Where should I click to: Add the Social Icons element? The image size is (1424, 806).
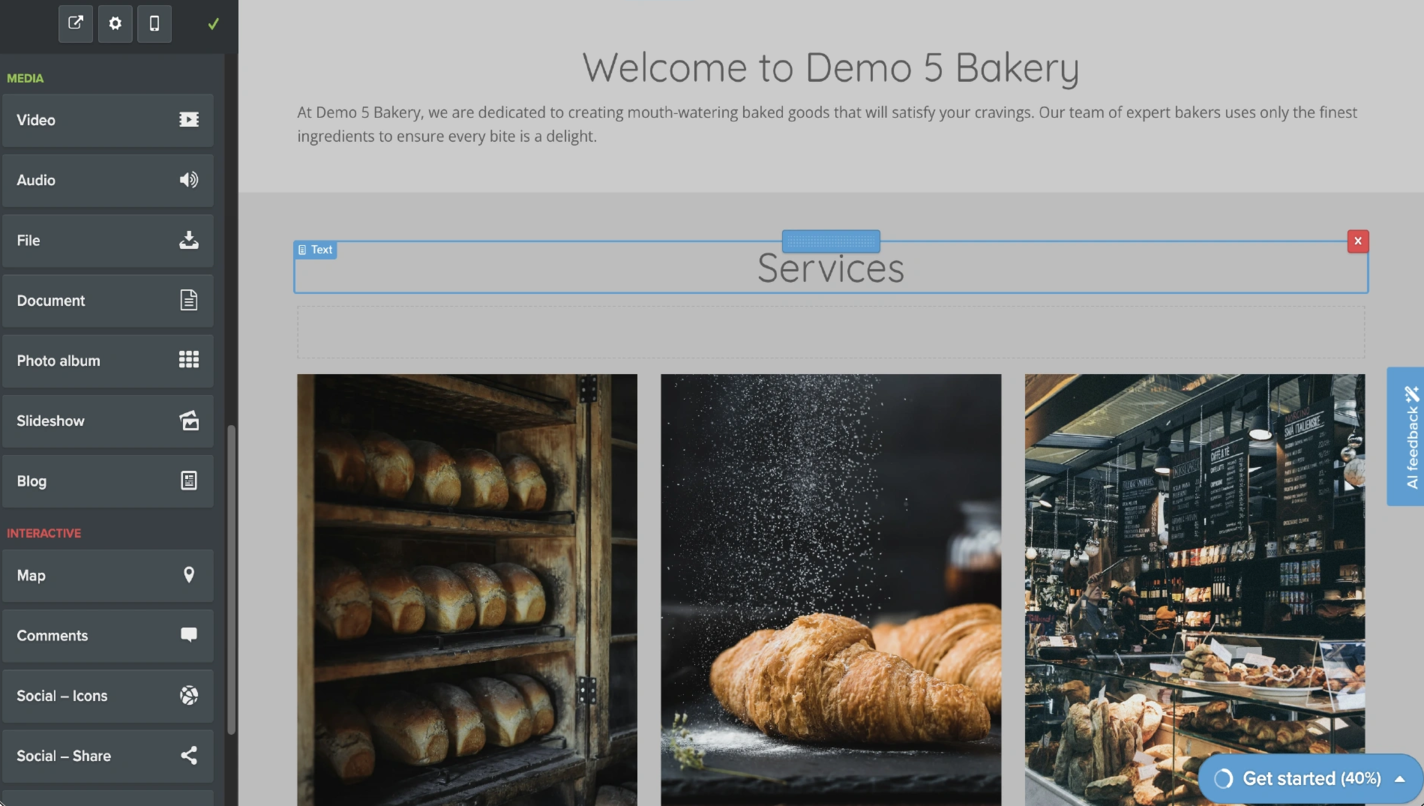coord(107,695)
